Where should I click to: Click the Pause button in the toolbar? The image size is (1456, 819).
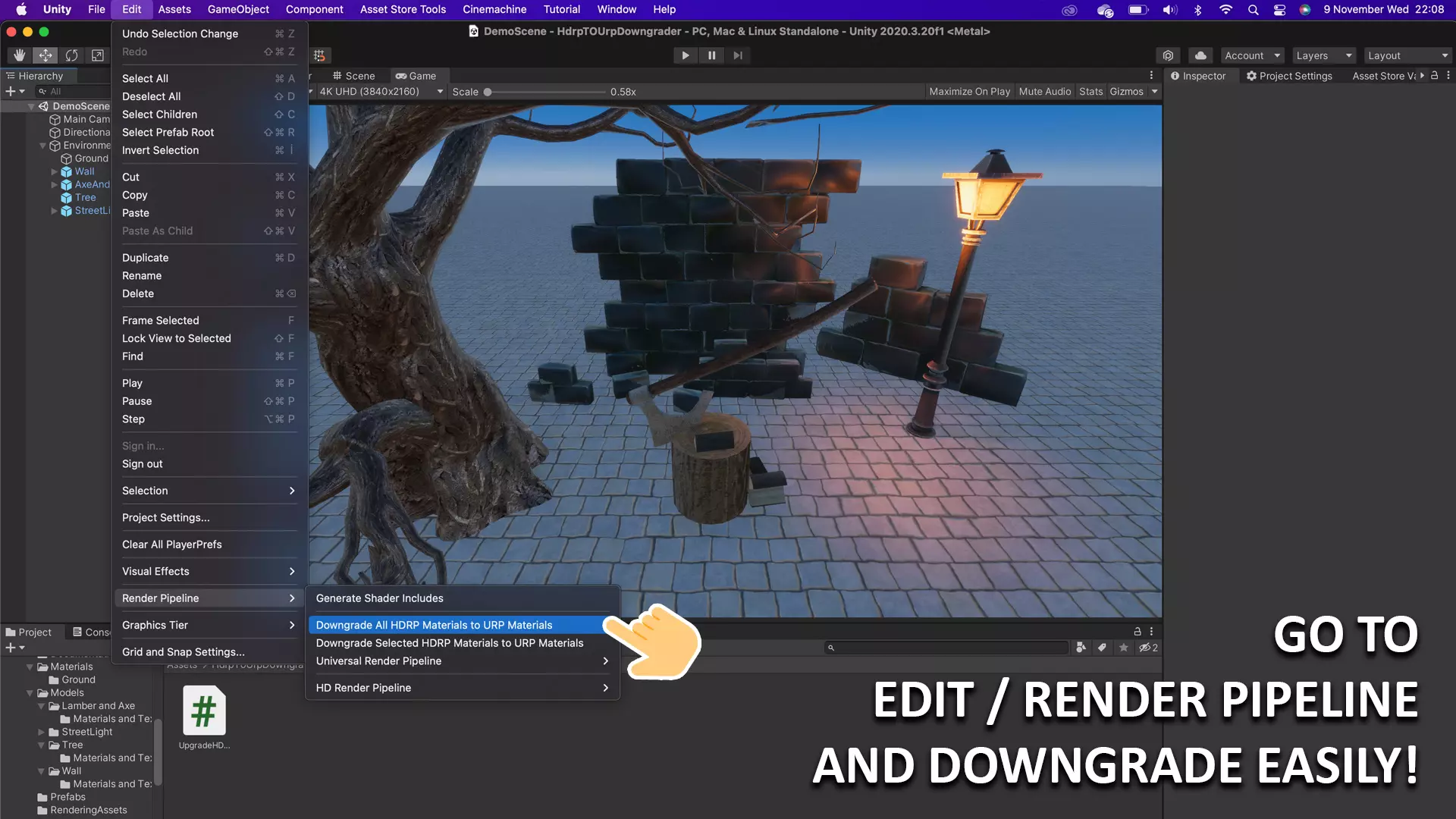click(711, 55)
